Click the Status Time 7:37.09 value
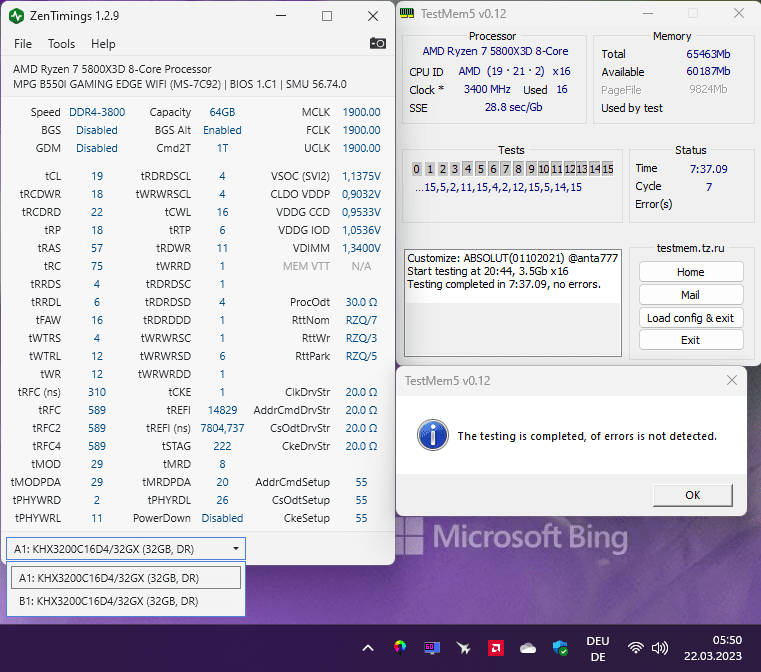 click(x=709, y=169)
